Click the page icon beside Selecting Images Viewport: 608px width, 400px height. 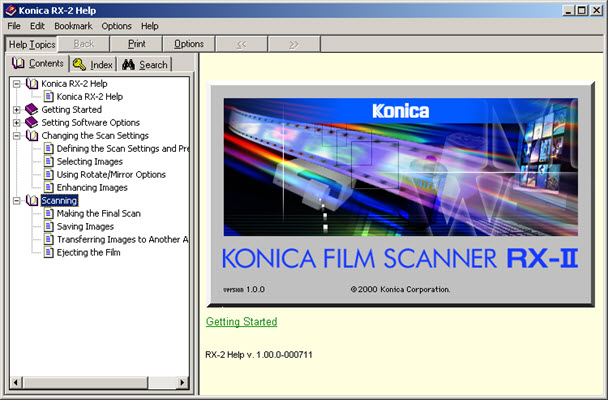[48, 162]
